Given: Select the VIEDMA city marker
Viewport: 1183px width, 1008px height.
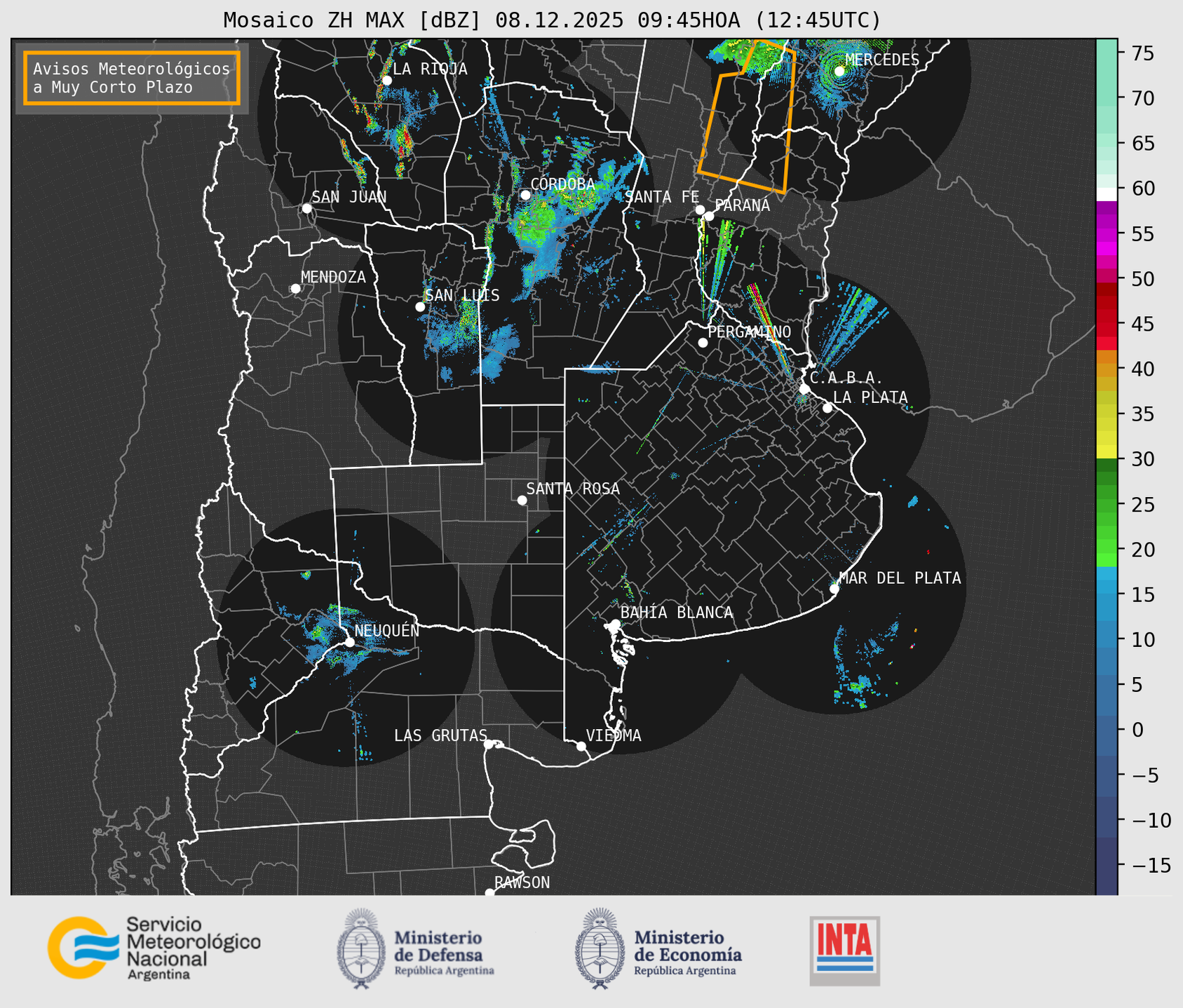Looking at the screenshot, I should pos(581,746).
